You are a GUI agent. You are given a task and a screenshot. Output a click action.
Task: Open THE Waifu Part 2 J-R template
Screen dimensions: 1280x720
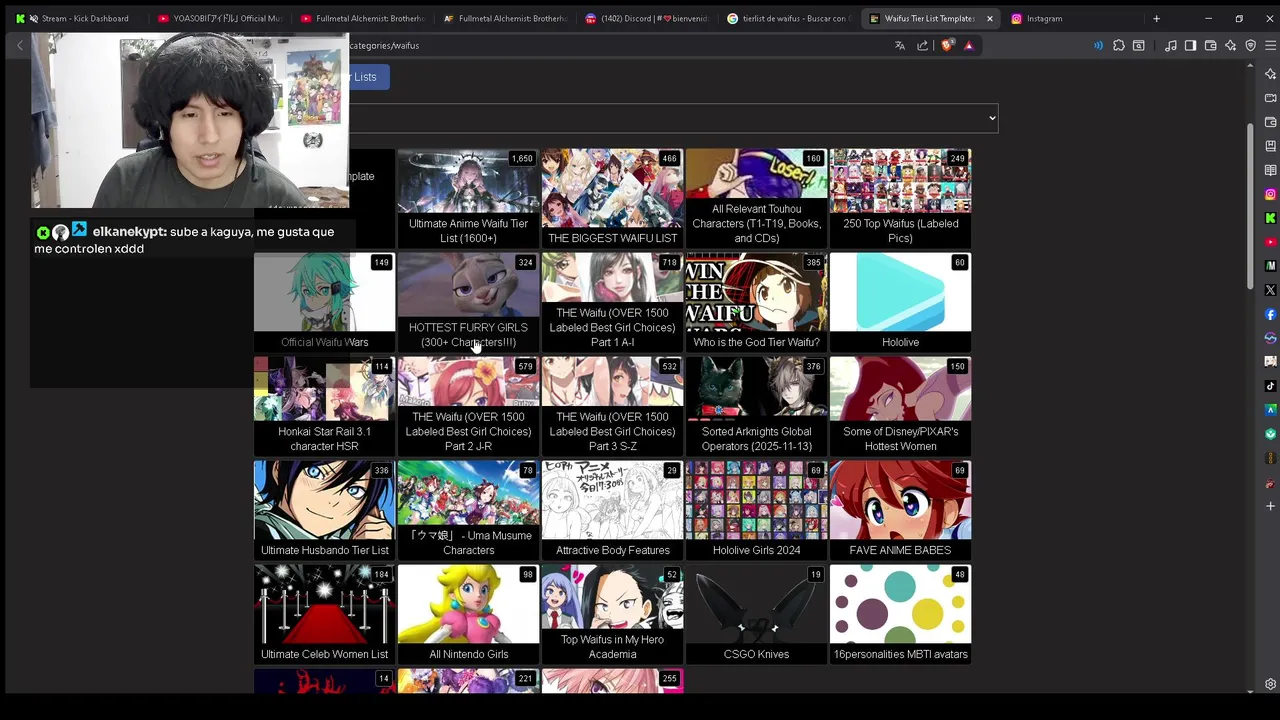tap(468, 406)
